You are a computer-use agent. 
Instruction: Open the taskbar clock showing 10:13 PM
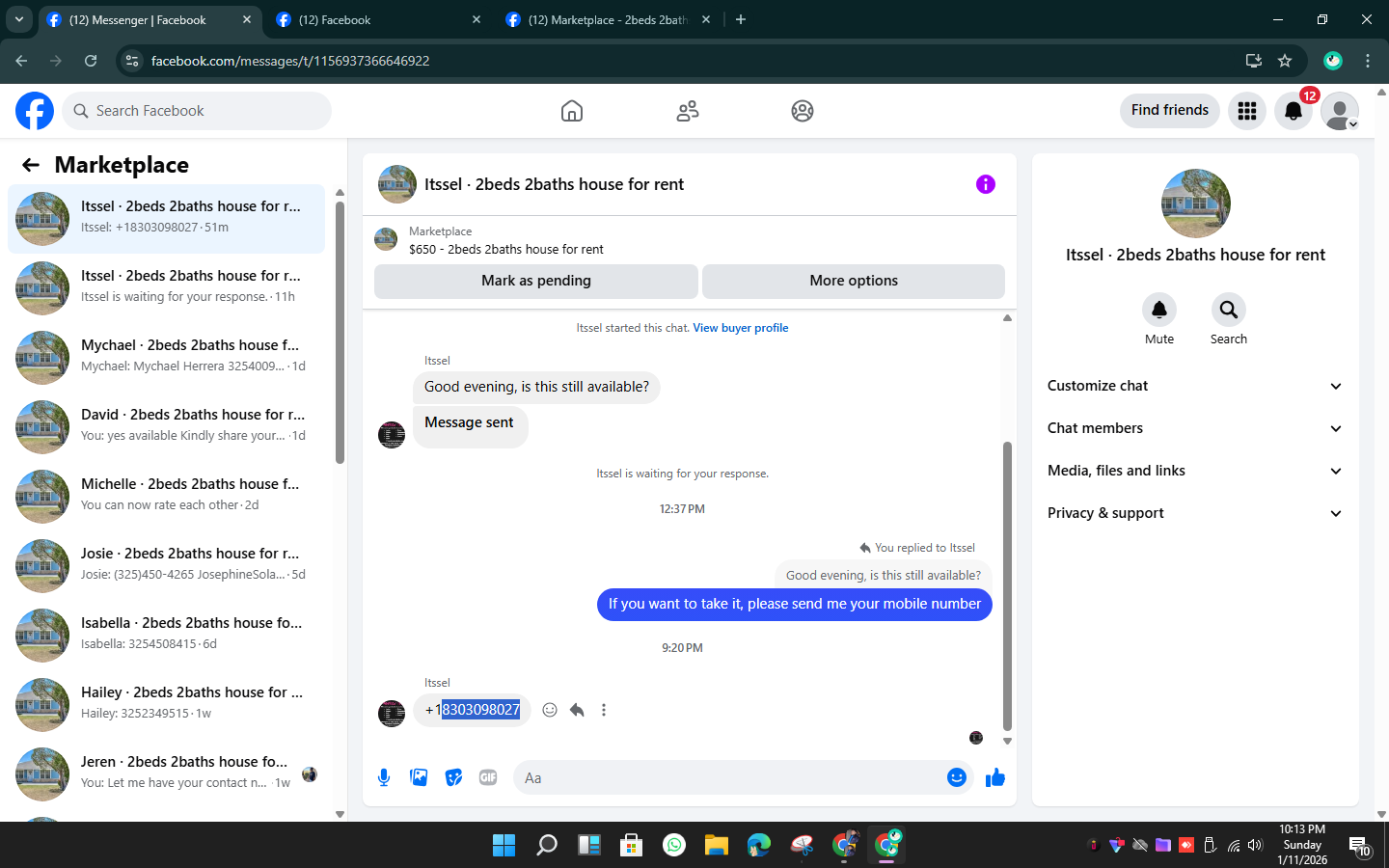coord(1302,845)
